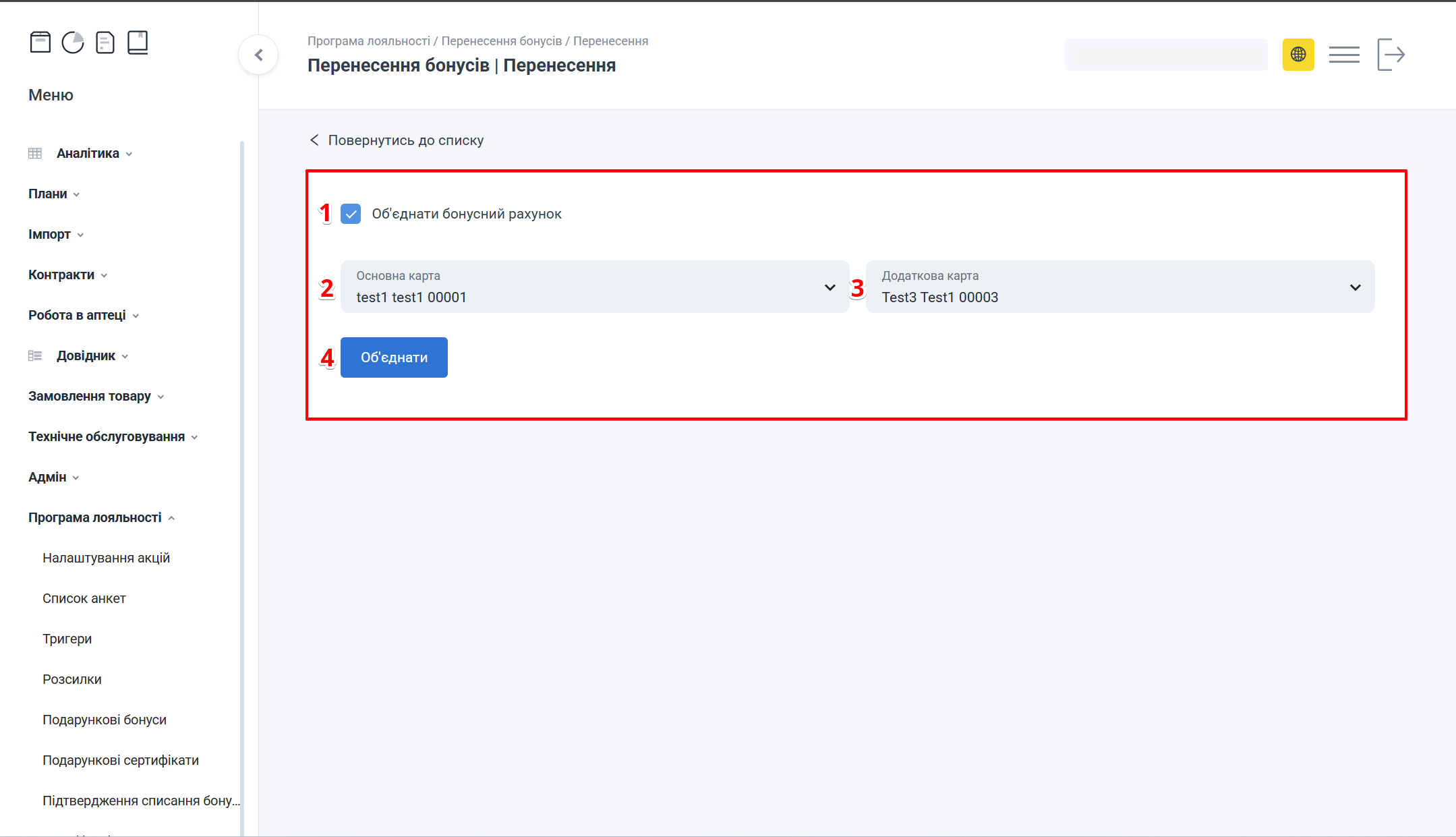Expand the Довідник menu section
The height and width of the screenshot is (837, 1456).
click(x=86, y=355)
